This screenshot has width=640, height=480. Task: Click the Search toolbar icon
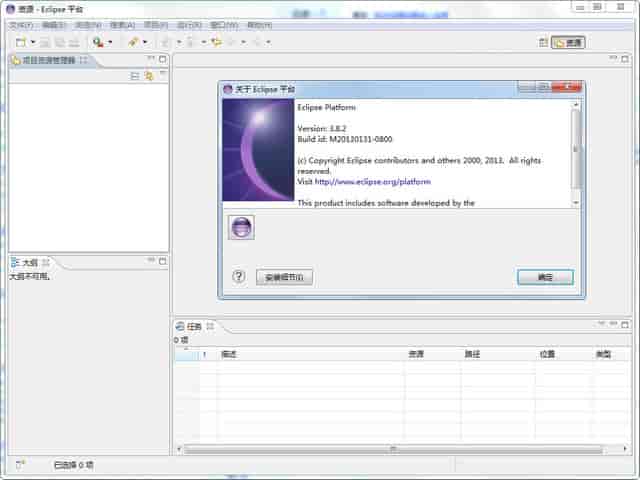click(x=133, y=42)
